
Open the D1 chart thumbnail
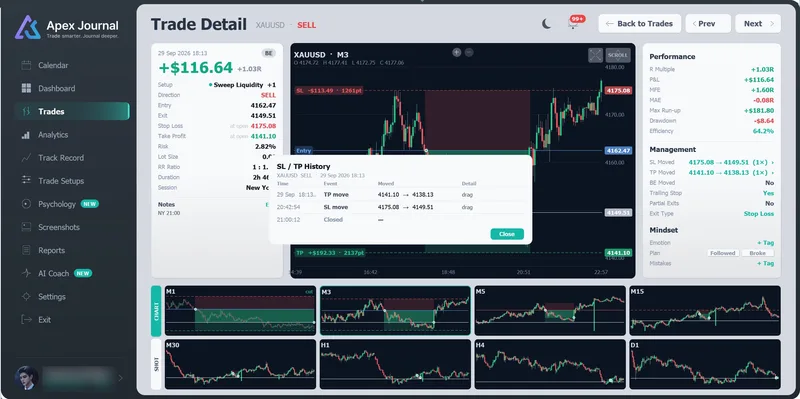coord(705,364)
